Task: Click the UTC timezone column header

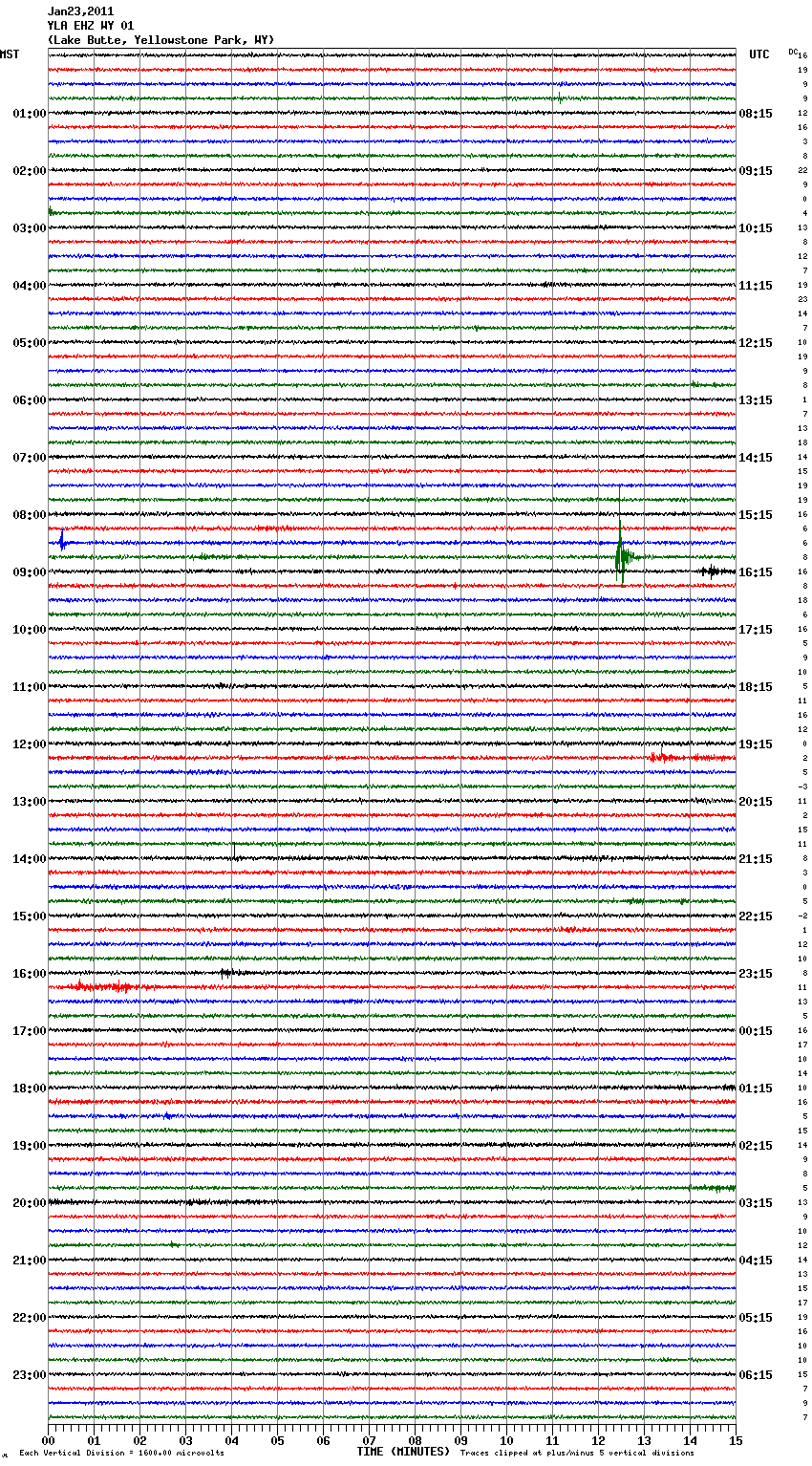Action: [x=759, y=54]
